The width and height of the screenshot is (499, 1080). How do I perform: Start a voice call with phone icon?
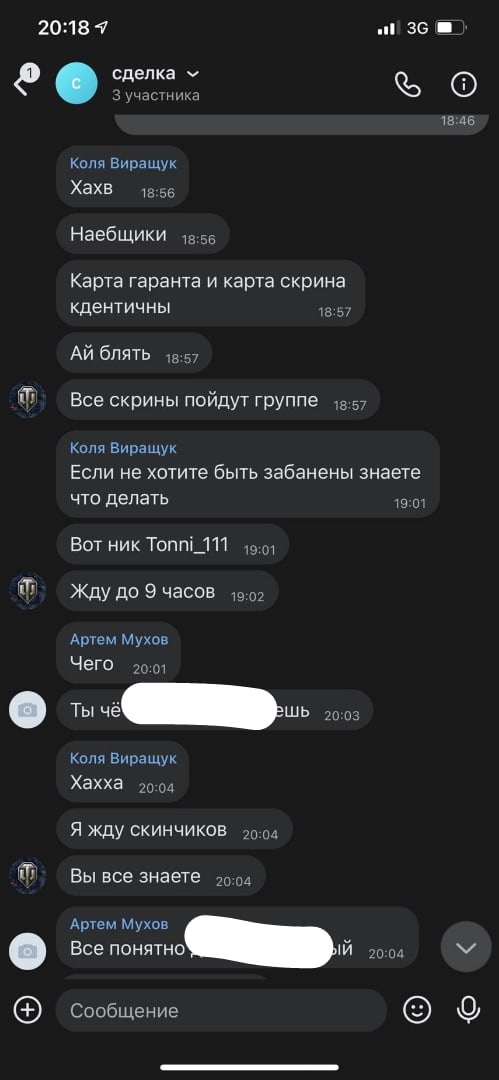[407, 84]
